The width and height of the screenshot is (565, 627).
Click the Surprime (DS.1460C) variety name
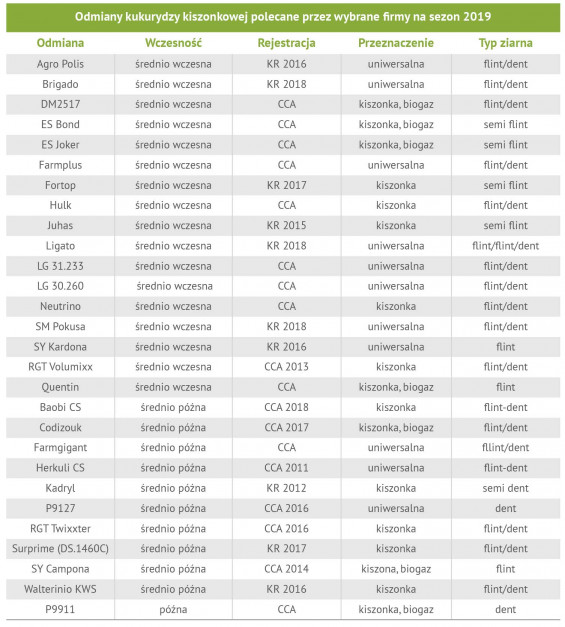pyautogui.click(x=60, y=548)
